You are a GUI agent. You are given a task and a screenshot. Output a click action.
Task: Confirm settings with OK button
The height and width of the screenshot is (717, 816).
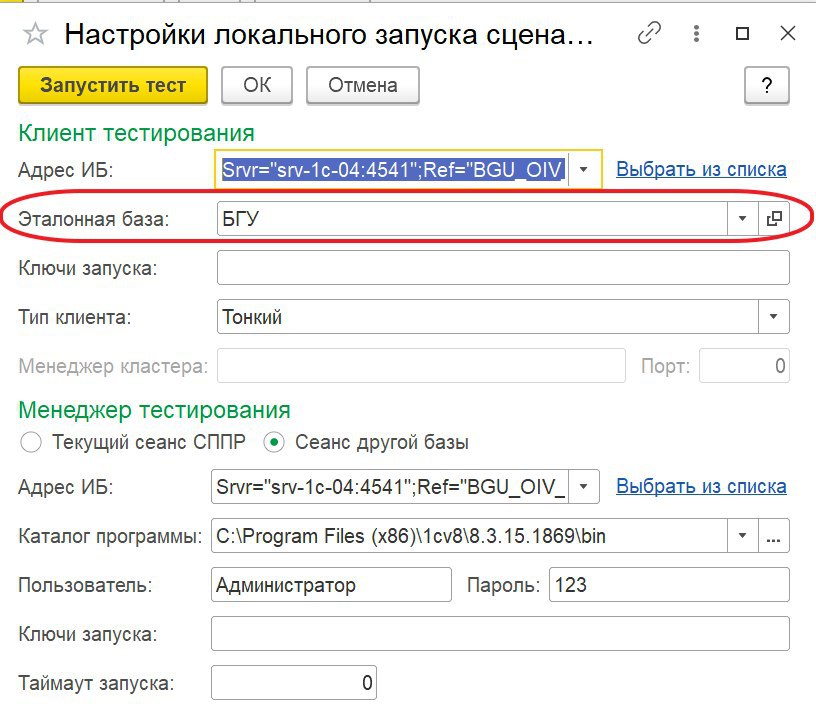pyautogui.click(x=257, y=85)
